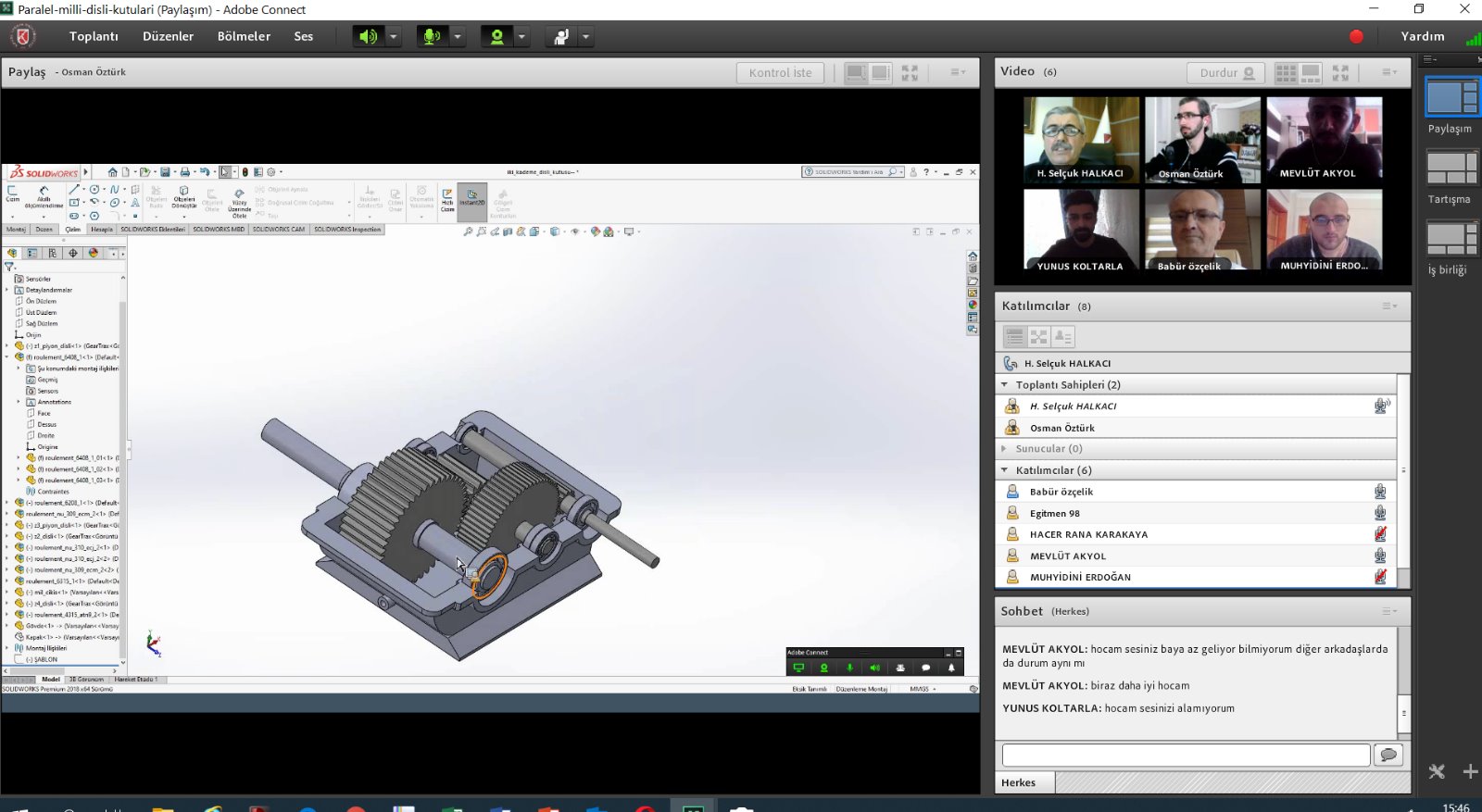Screen dimensions: 1482x812
Task: Switch Video pod to filmstrip view
Action: 1311,72
